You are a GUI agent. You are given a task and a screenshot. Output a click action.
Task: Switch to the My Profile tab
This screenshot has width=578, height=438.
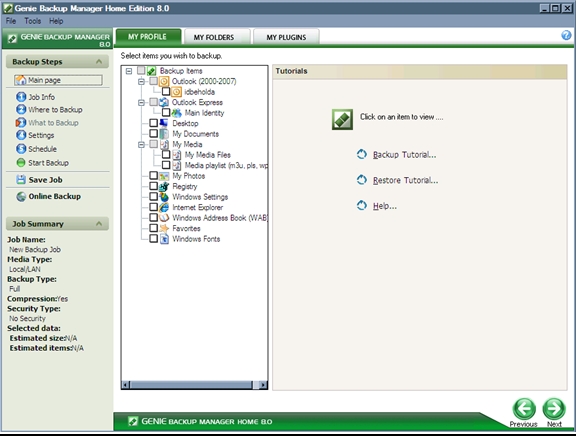[x=148, y=37]
